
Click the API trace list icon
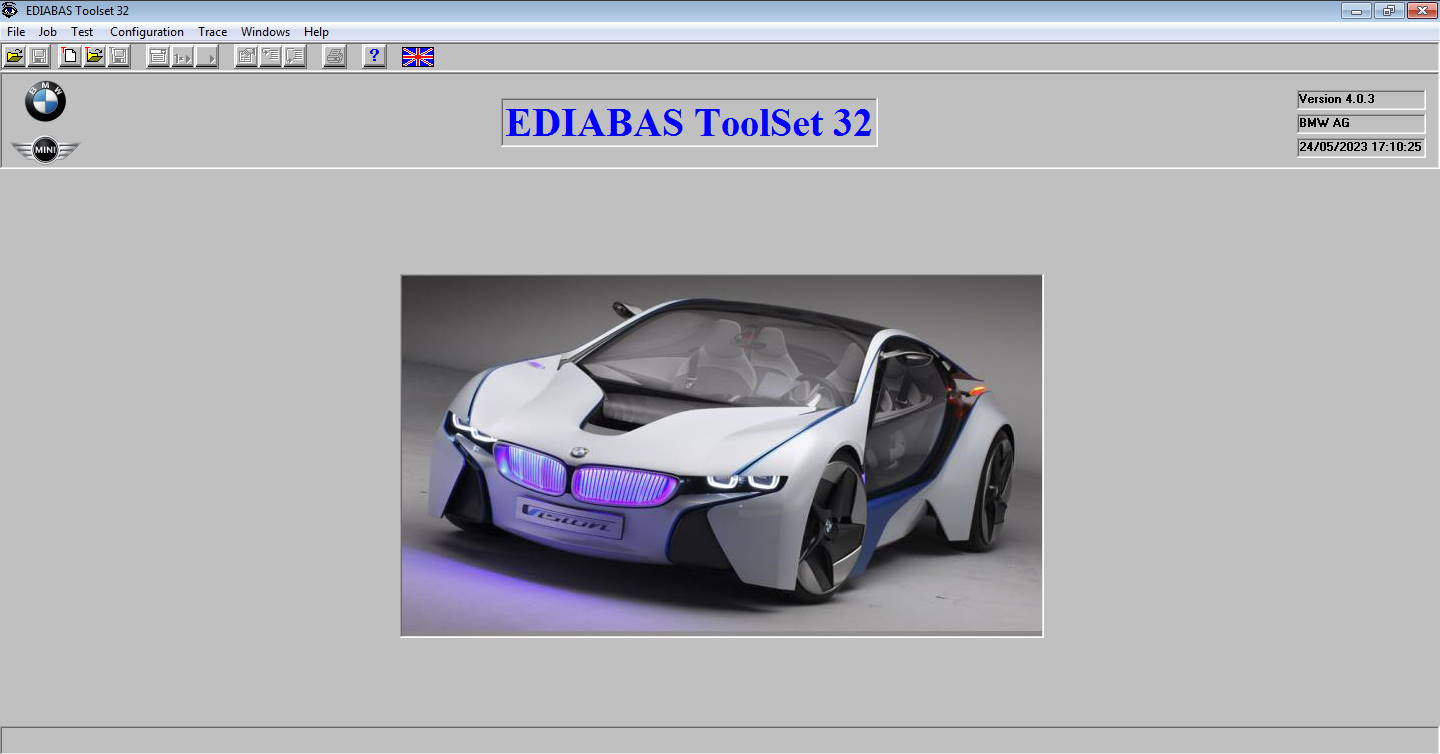(270, 56)
